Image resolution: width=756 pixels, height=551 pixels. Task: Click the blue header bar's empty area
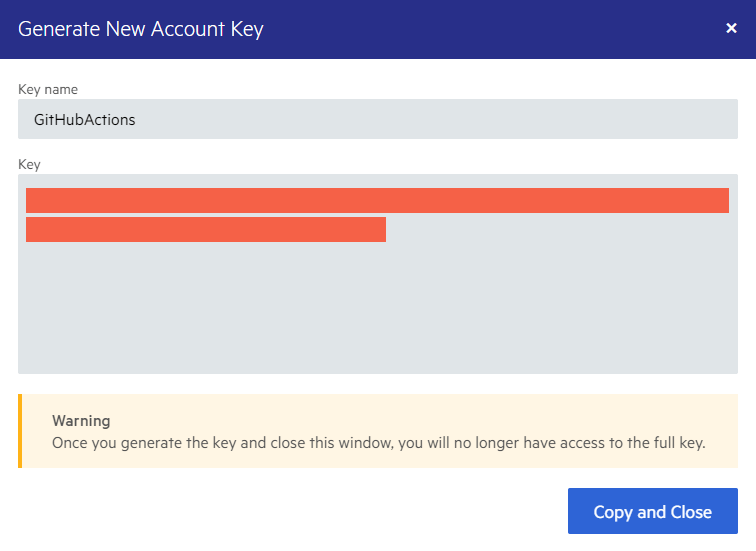500,28
